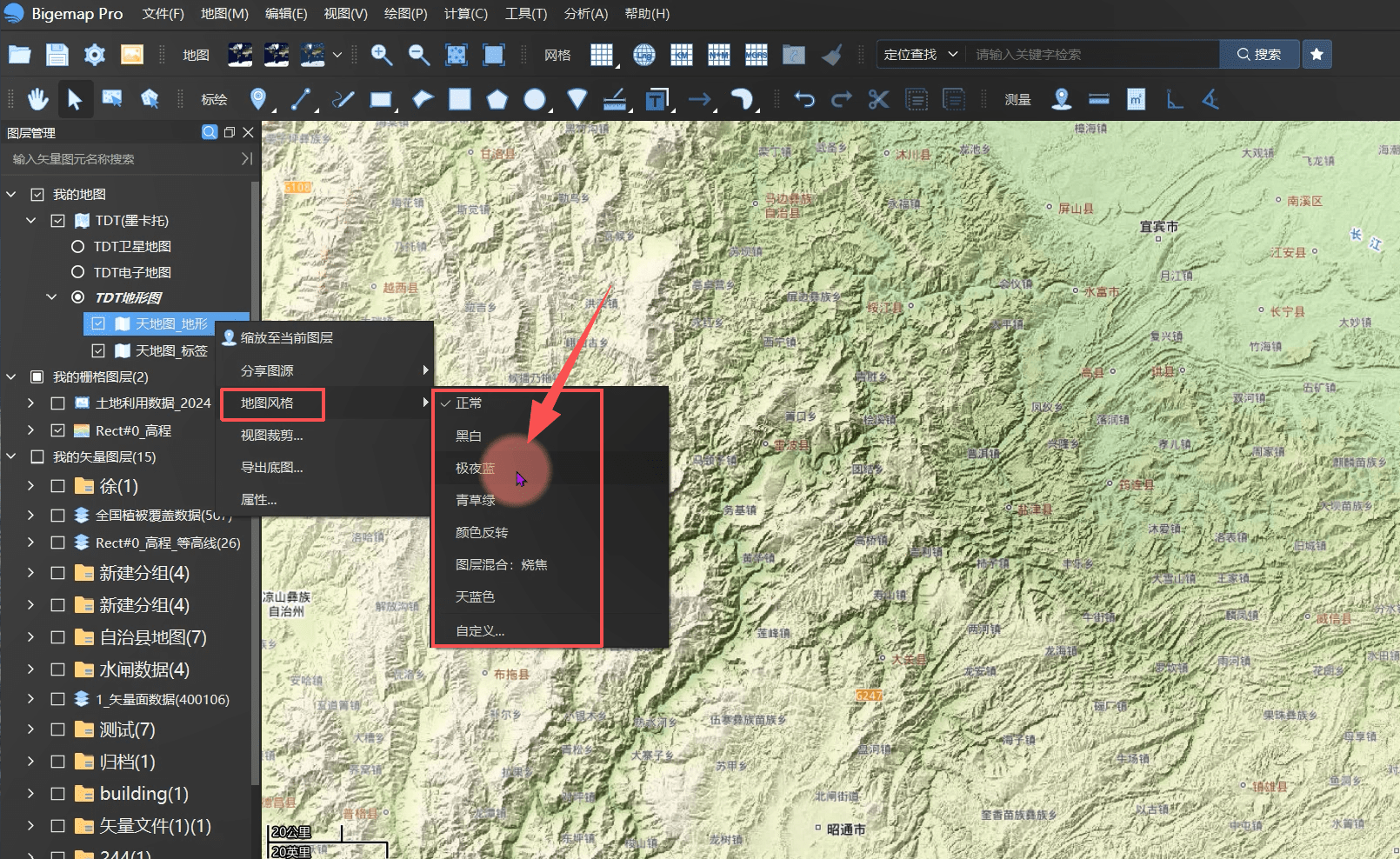
Task: Click the clear brush icon
Action: (x=832, y=55)
